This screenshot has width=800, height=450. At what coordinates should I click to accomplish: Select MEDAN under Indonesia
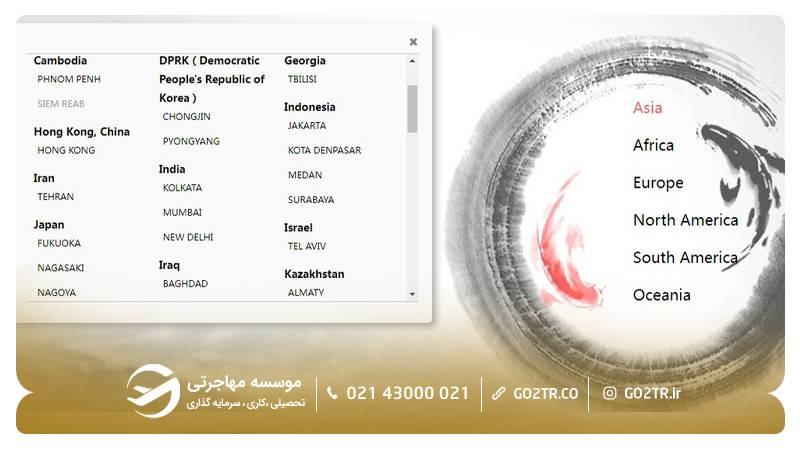click(305, 175)
